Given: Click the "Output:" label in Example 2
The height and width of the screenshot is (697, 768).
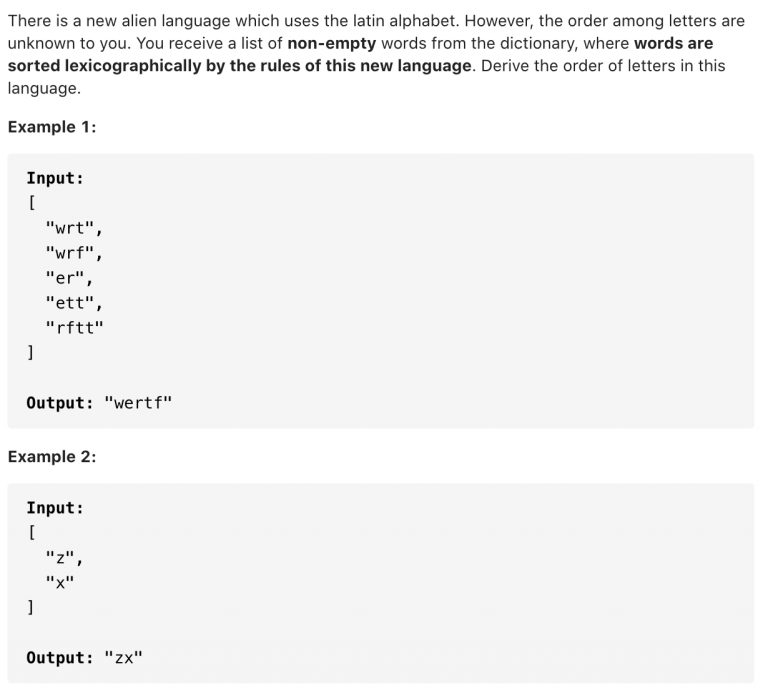Looking at the screenshot, I should pos(60,657).
